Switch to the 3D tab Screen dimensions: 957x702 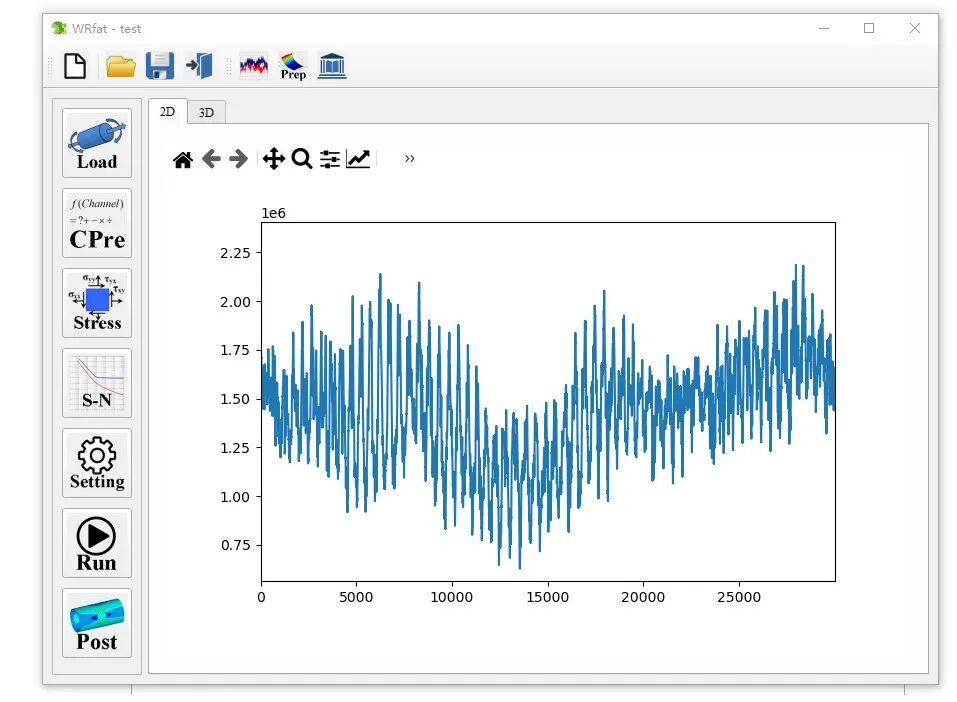[206, 112]
